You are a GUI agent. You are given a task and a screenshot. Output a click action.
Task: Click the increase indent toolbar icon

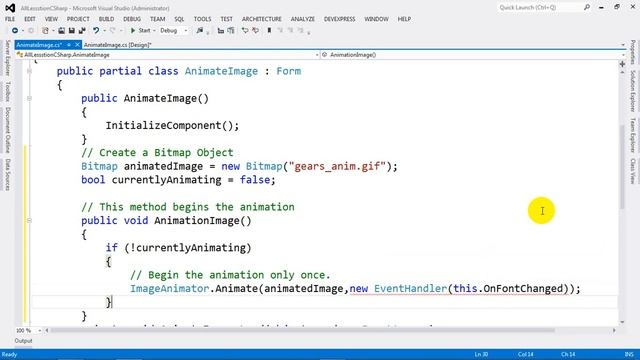231,31
